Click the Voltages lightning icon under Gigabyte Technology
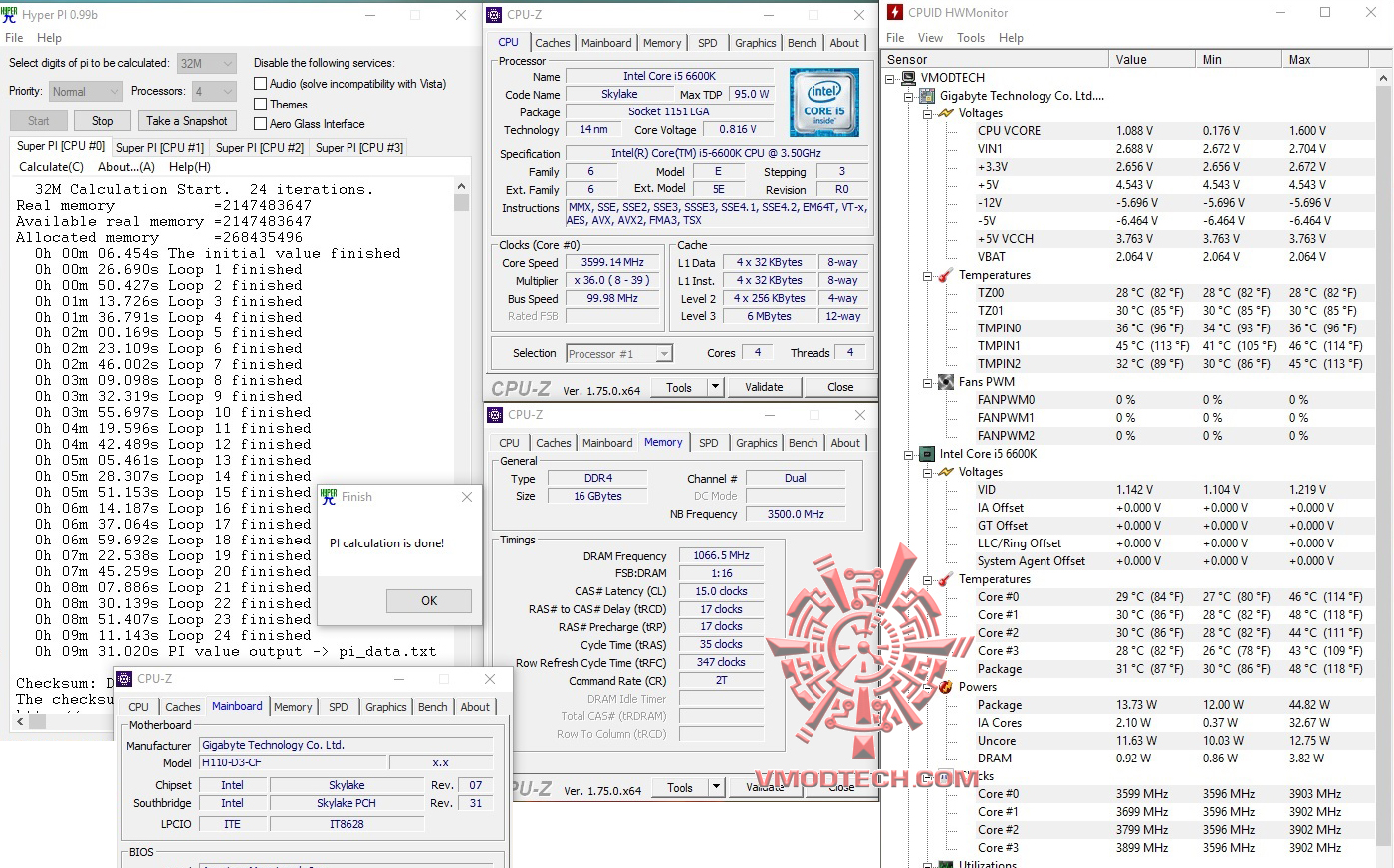Screen dimensions: 1394x868 coord(946,113)
